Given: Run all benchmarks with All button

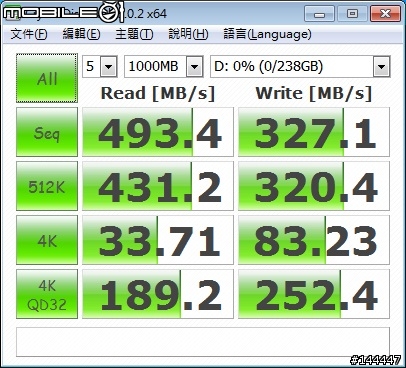Looking at the screenshot, I should [47, 78].
